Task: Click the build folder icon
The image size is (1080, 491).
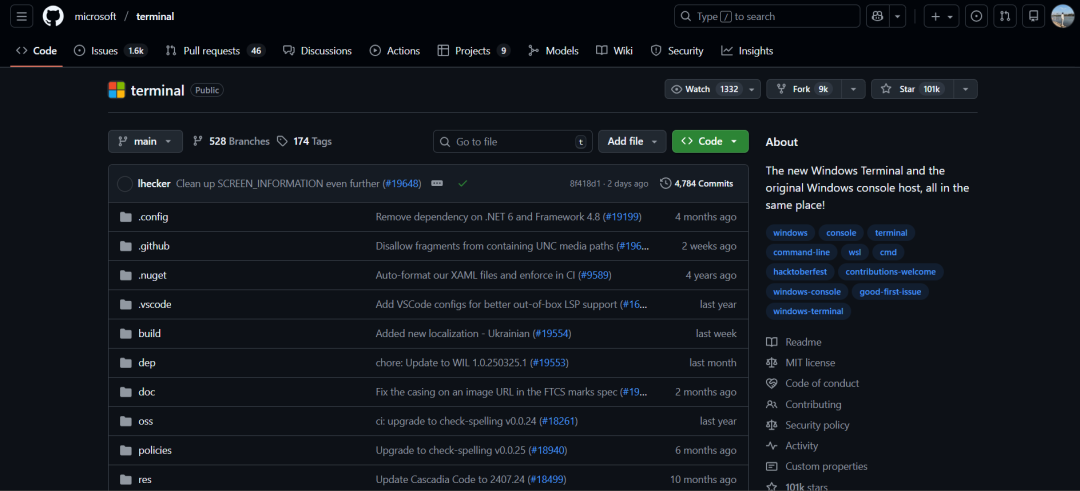Action: (125, 333)
